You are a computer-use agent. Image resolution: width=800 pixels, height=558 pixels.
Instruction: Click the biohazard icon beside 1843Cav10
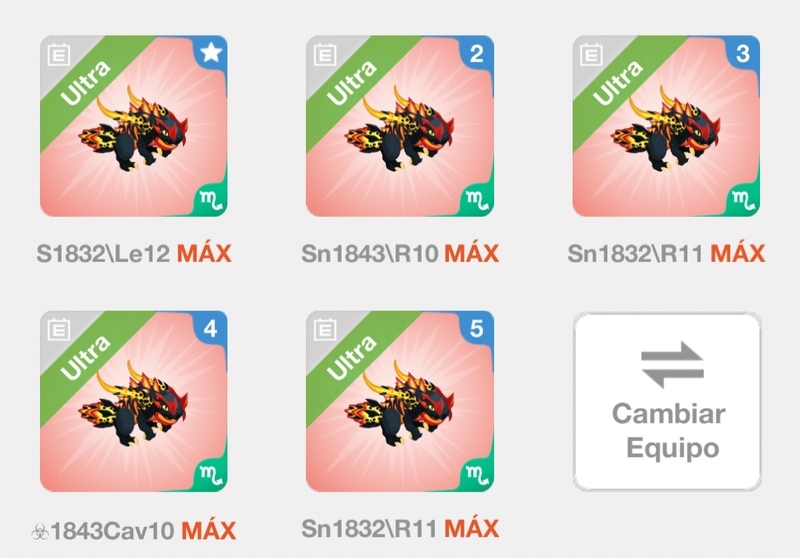click(x=40, y=532)
